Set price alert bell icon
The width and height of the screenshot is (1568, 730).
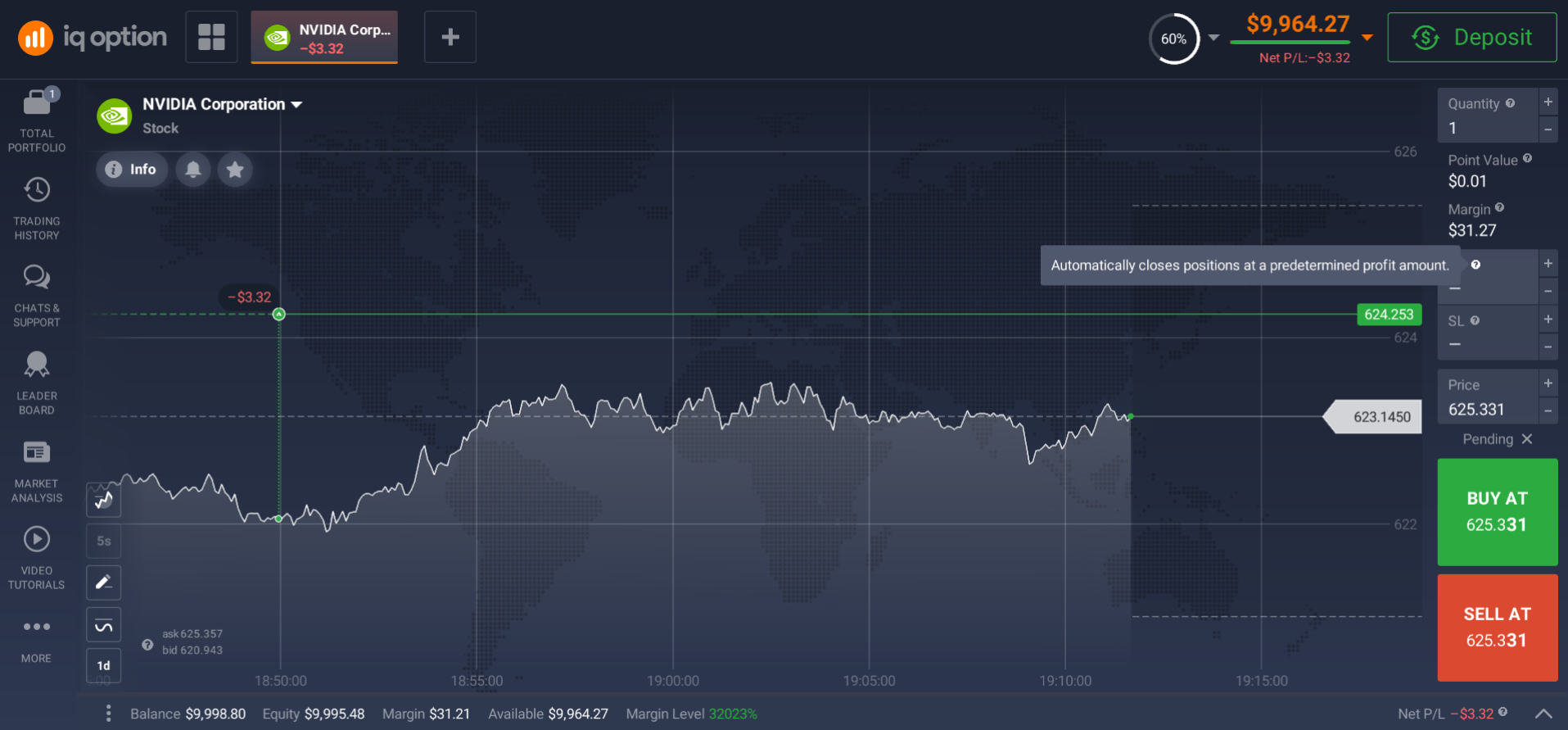(193, 170)
